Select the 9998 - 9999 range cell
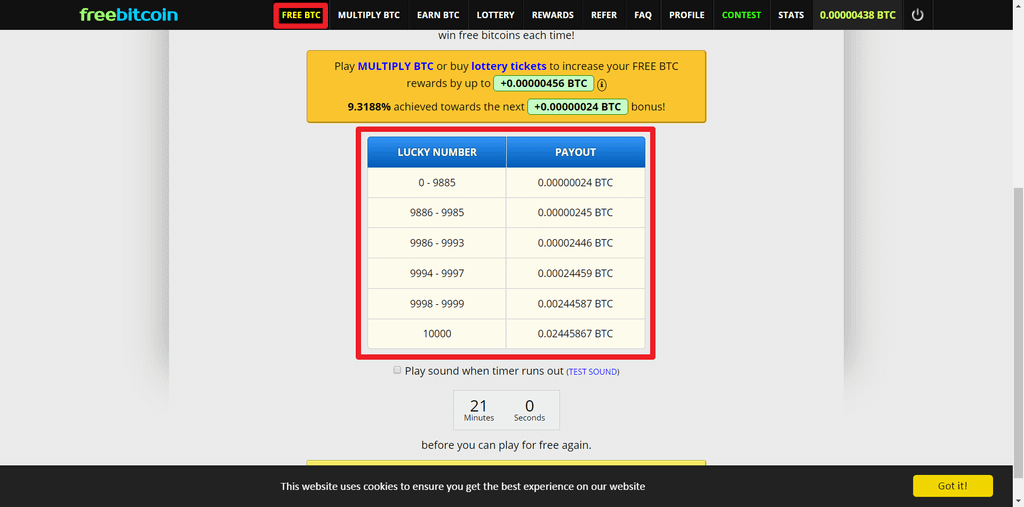Screen dimensions: 1024x507 click(437, 304)
